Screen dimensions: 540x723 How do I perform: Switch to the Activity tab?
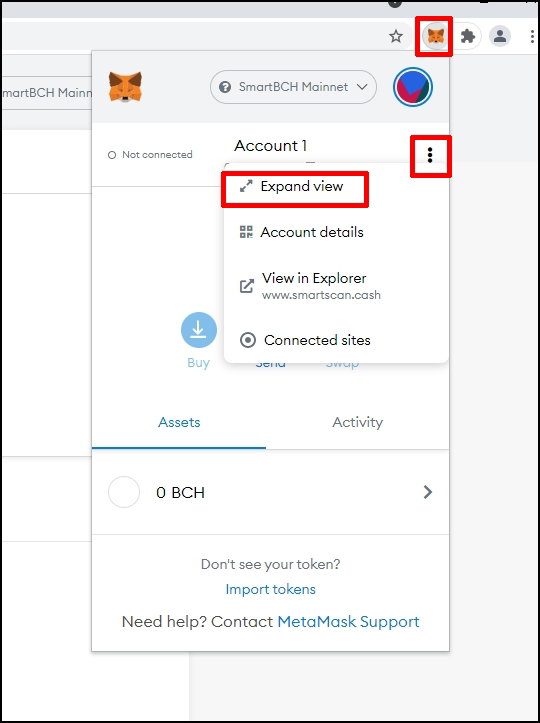click(357, 422)
